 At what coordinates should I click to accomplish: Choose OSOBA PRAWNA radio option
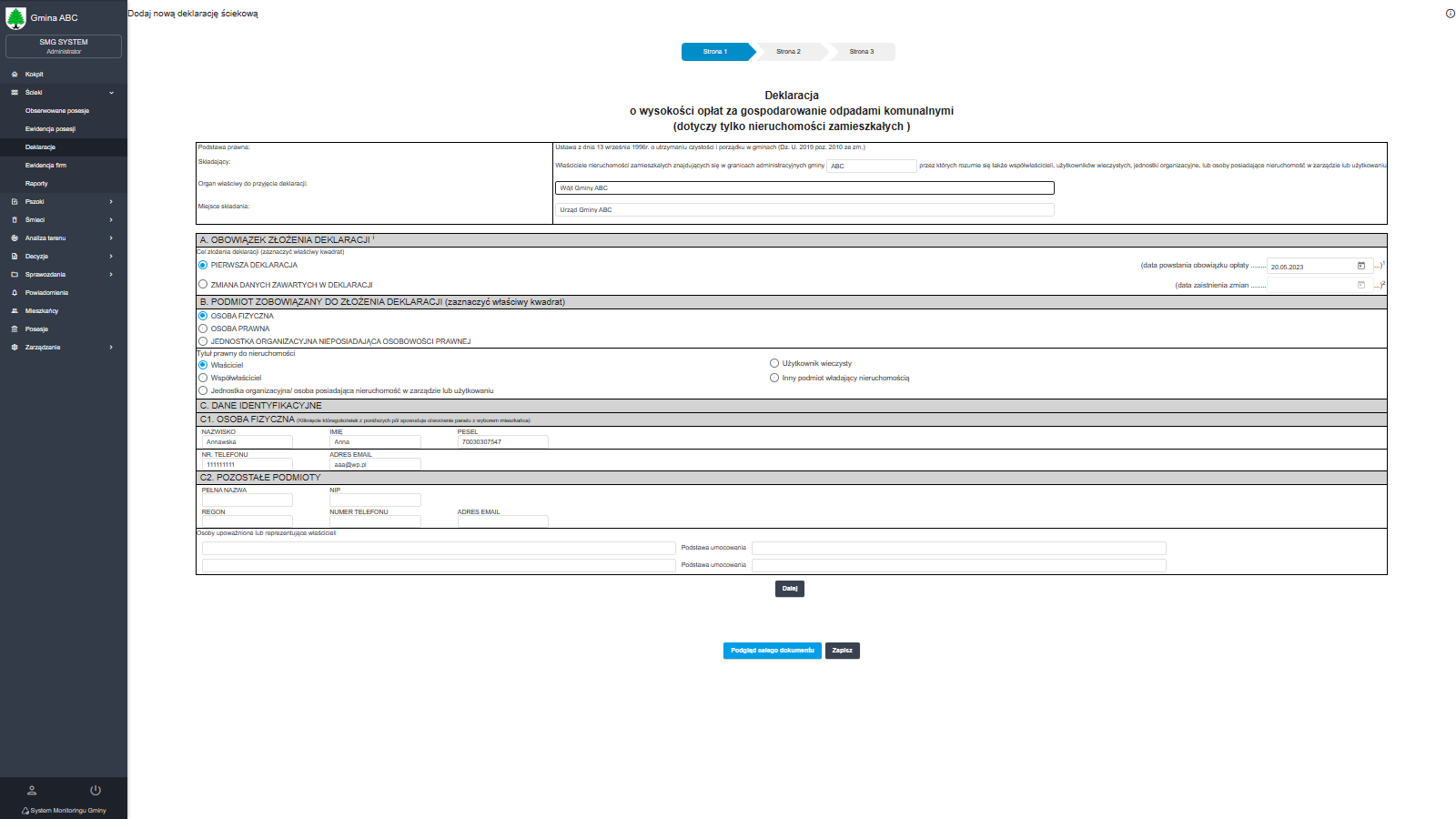click(x=203, y=329)
